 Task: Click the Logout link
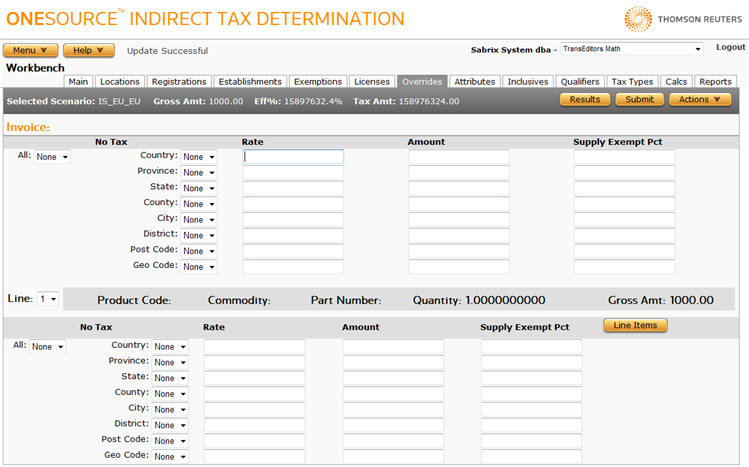point(730,48)
